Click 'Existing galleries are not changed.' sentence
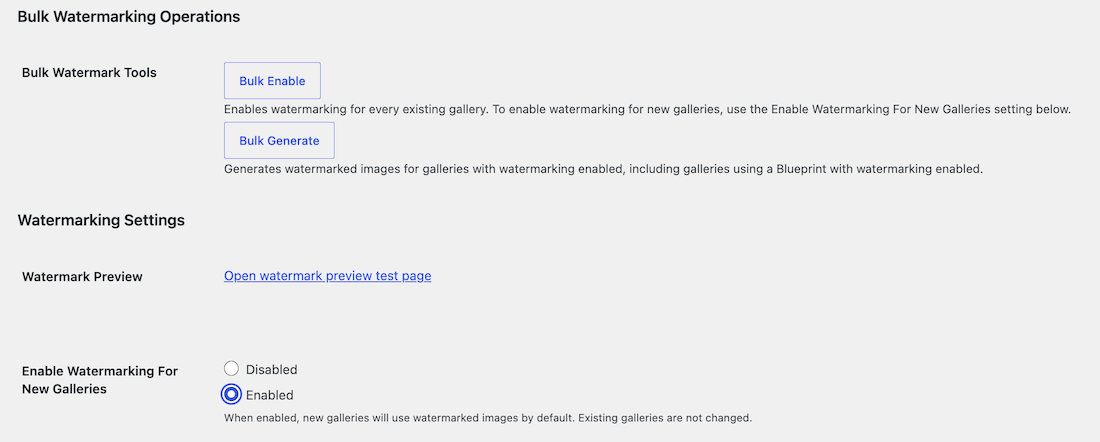Screen dimensions: 1100x442 tap(662, 418)
